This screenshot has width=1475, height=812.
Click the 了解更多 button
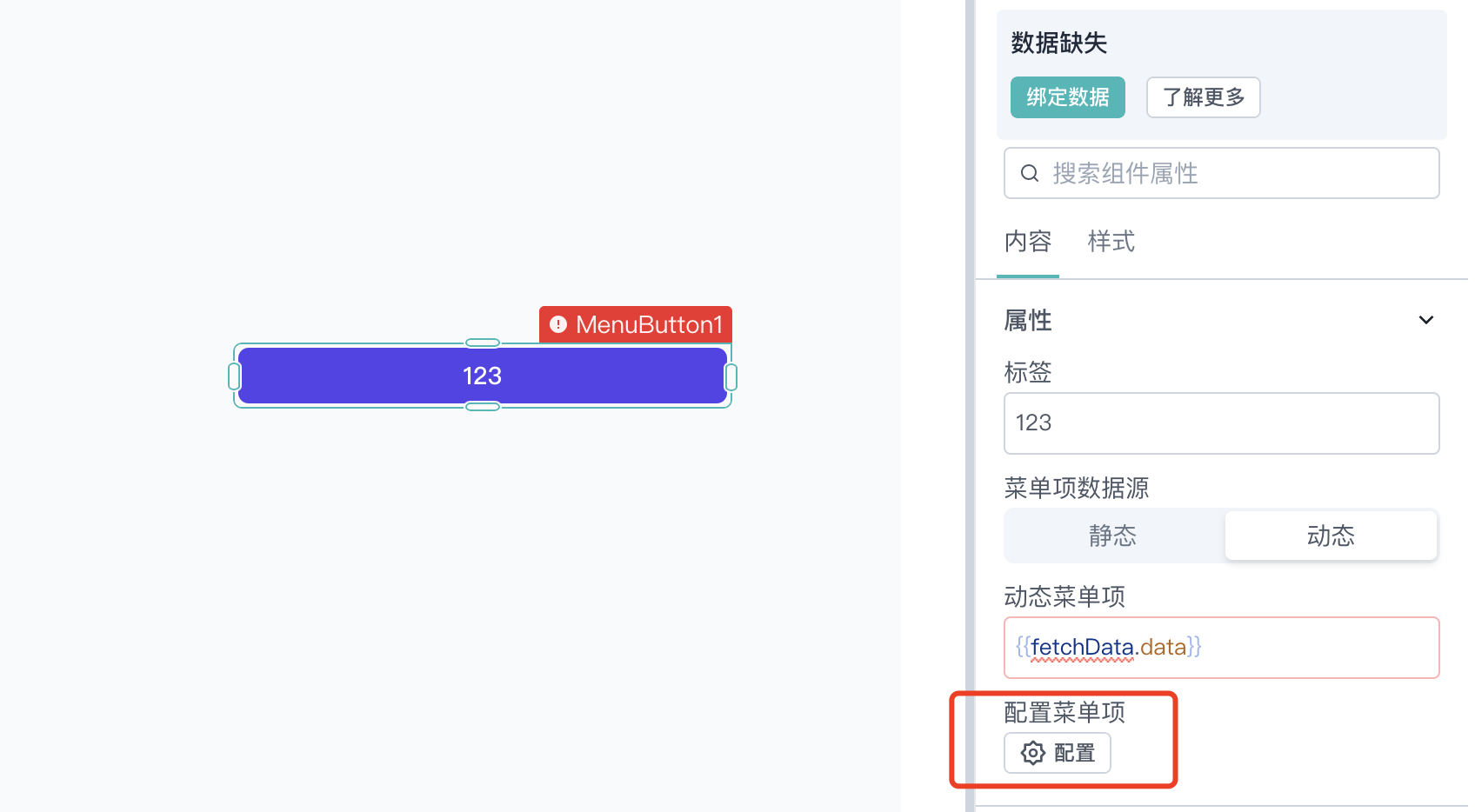click(1204, 97)
